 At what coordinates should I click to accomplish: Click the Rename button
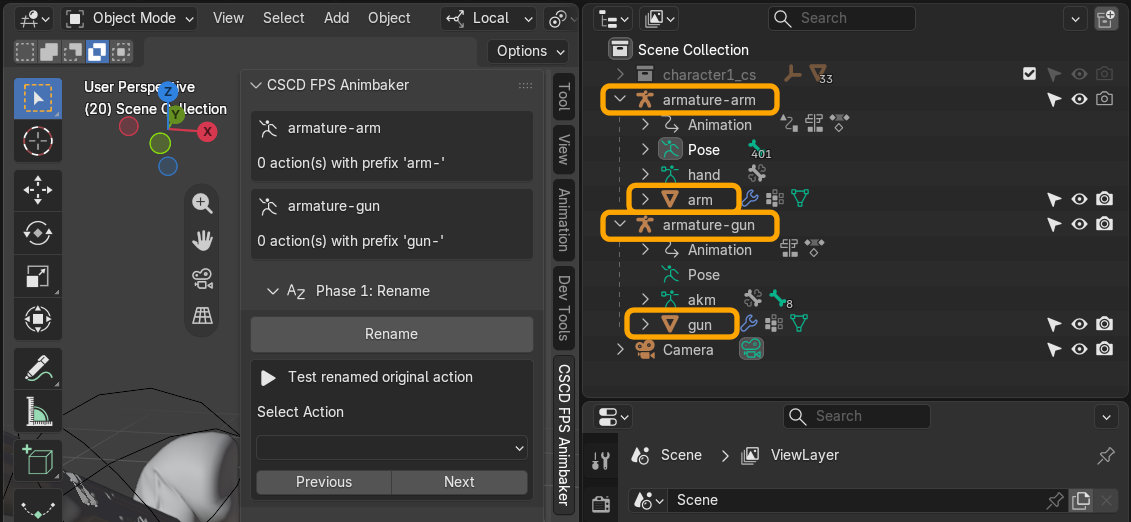(392, 334)
